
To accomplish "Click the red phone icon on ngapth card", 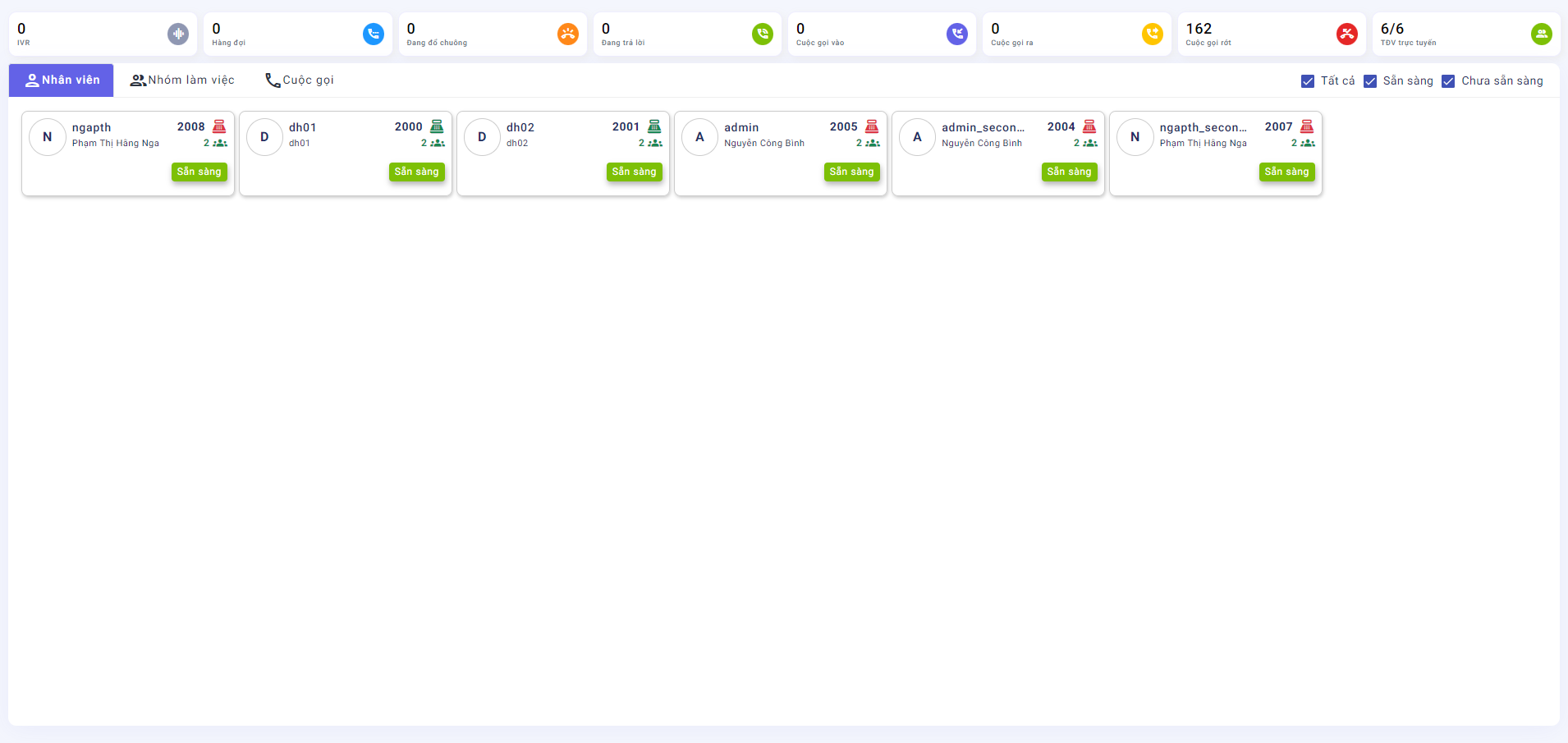I will coord(219,126).
